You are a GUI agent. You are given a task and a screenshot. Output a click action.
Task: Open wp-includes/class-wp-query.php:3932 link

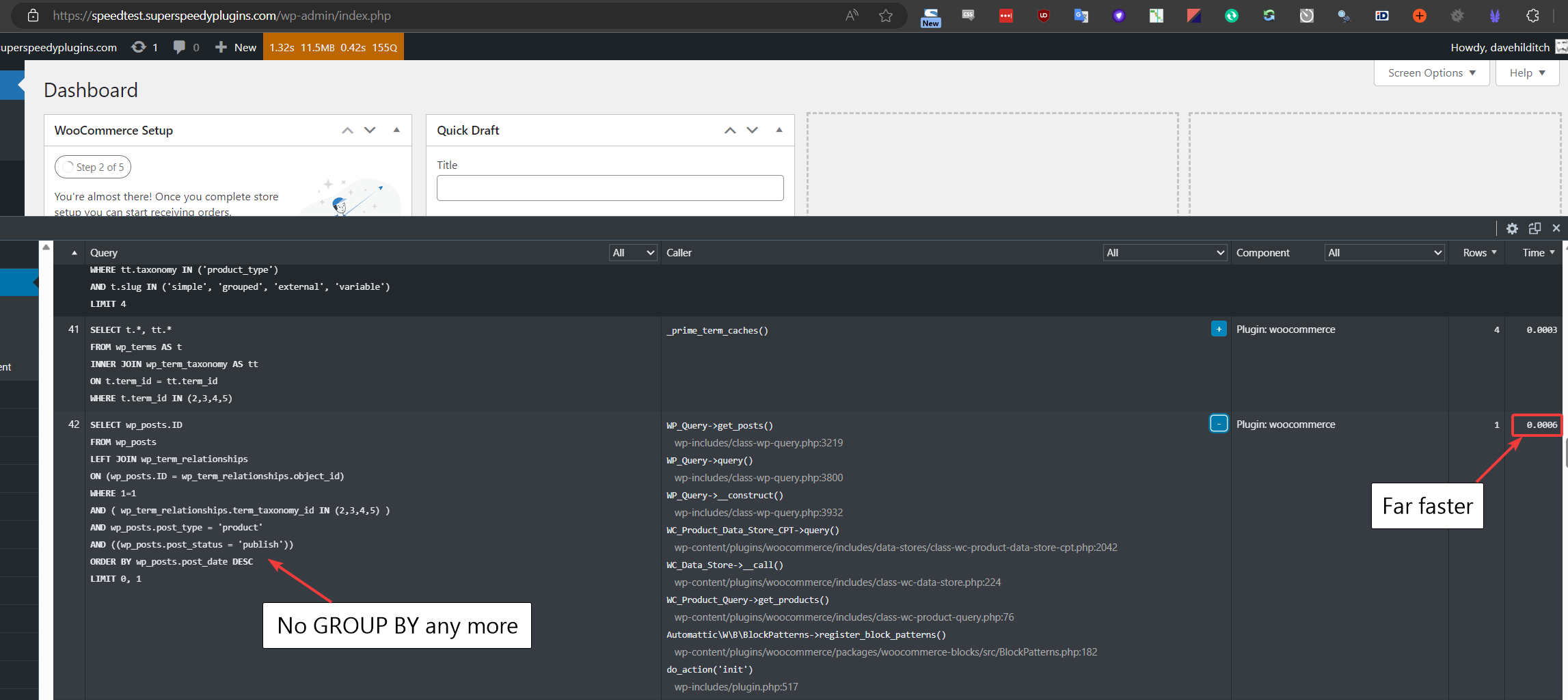coord(759,513)
